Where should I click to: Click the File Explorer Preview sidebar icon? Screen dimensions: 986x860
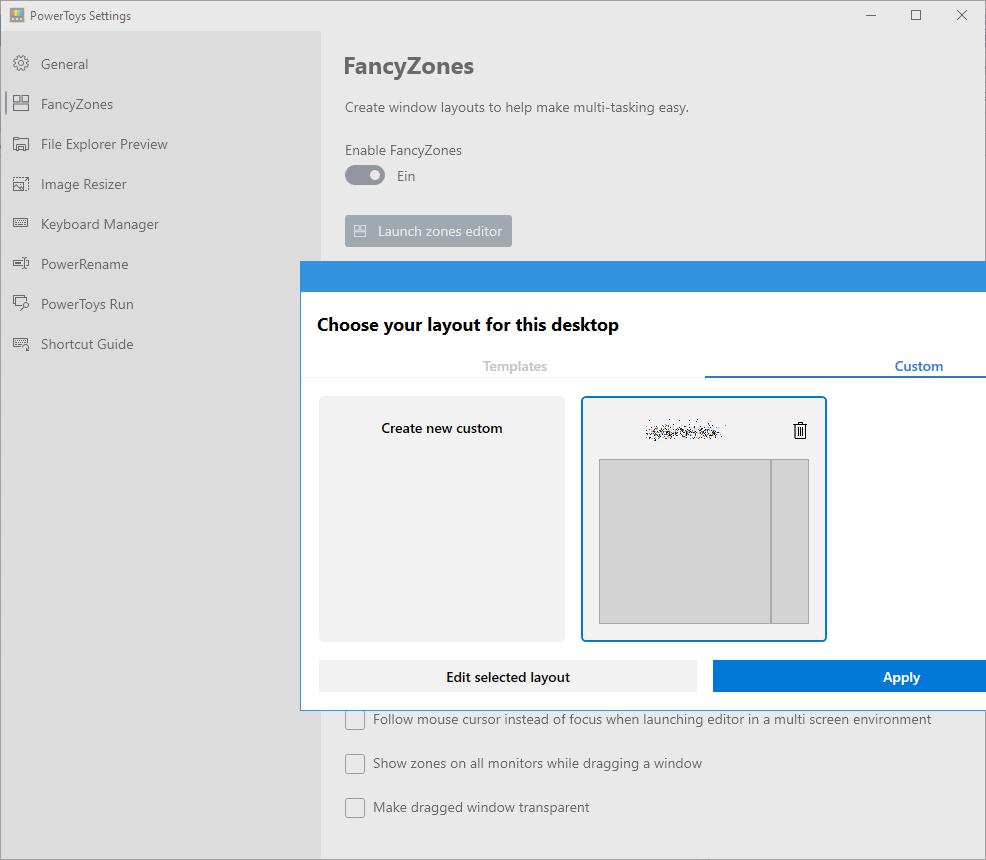pyautogui.click(x=21, y=144)
